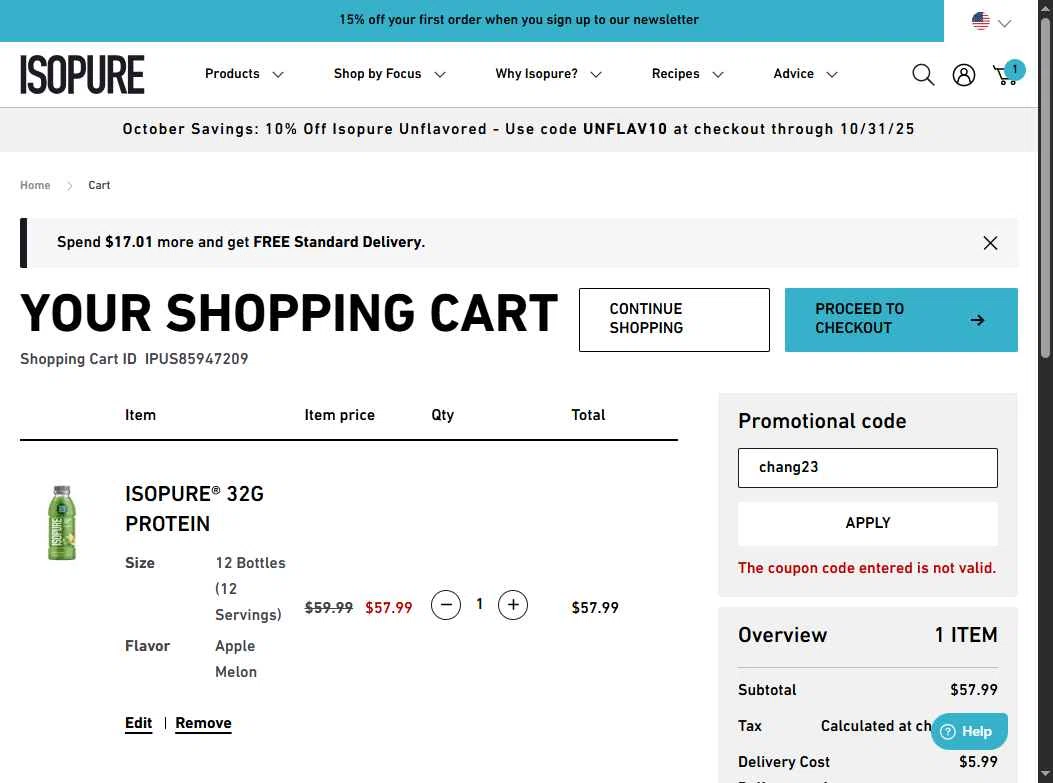Open the Isopure 32G Protein product title
Viewport: 1053px width, 783px height.
(194, 508)
